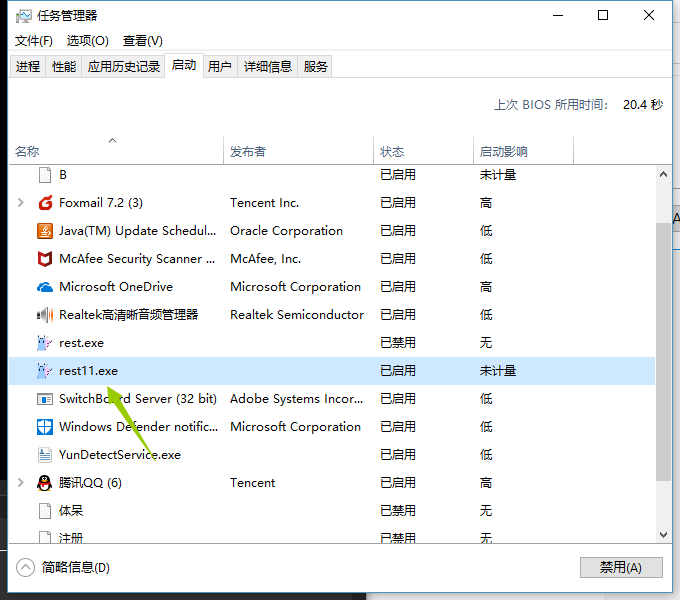Open the 查看(V) menu
Image resolution: width=680 pixels, height=600 pixels.
point(142,41)
